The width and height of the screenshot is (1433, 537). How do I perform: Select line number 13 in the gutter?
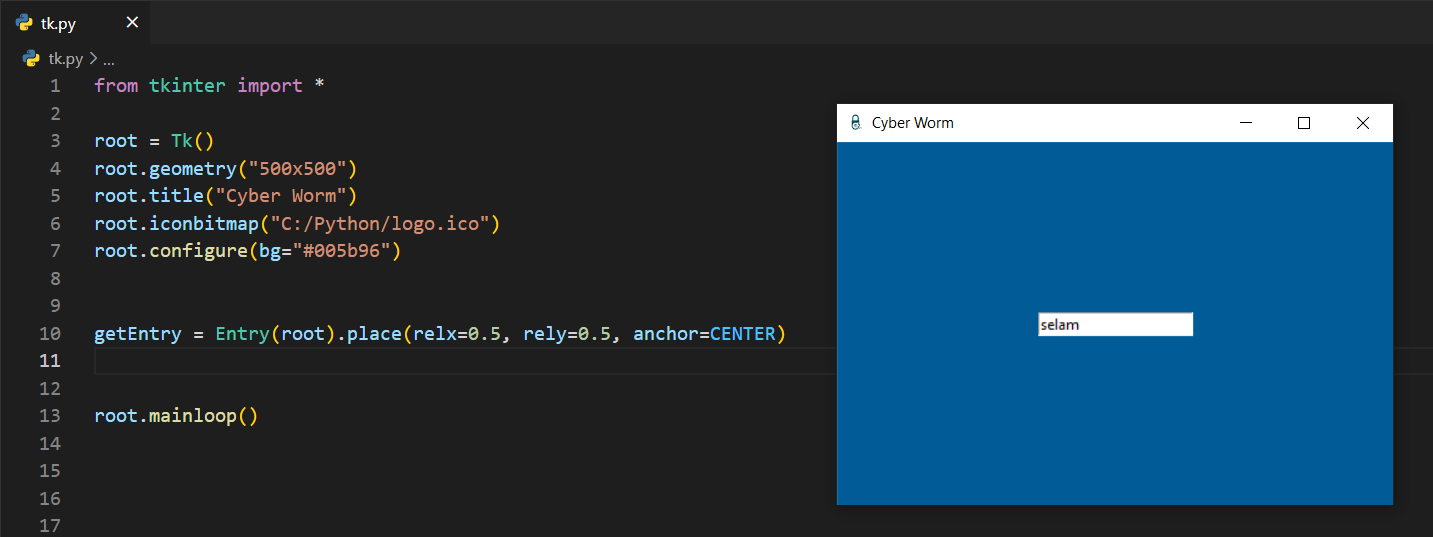[x=50, y=415]
